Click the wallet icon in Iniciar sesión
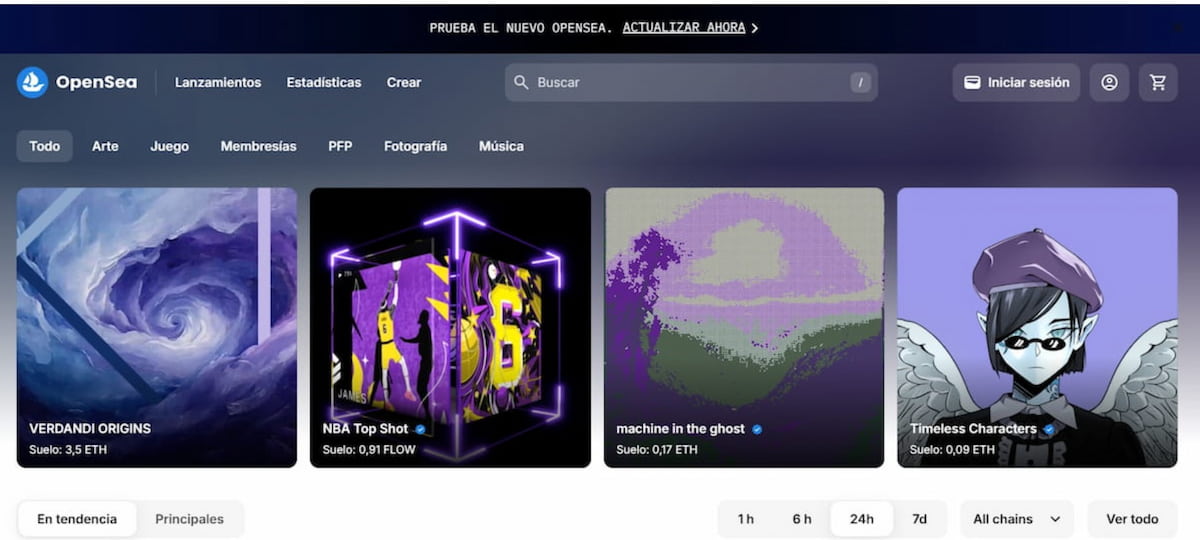1200x540 pixels. [971, 83]
